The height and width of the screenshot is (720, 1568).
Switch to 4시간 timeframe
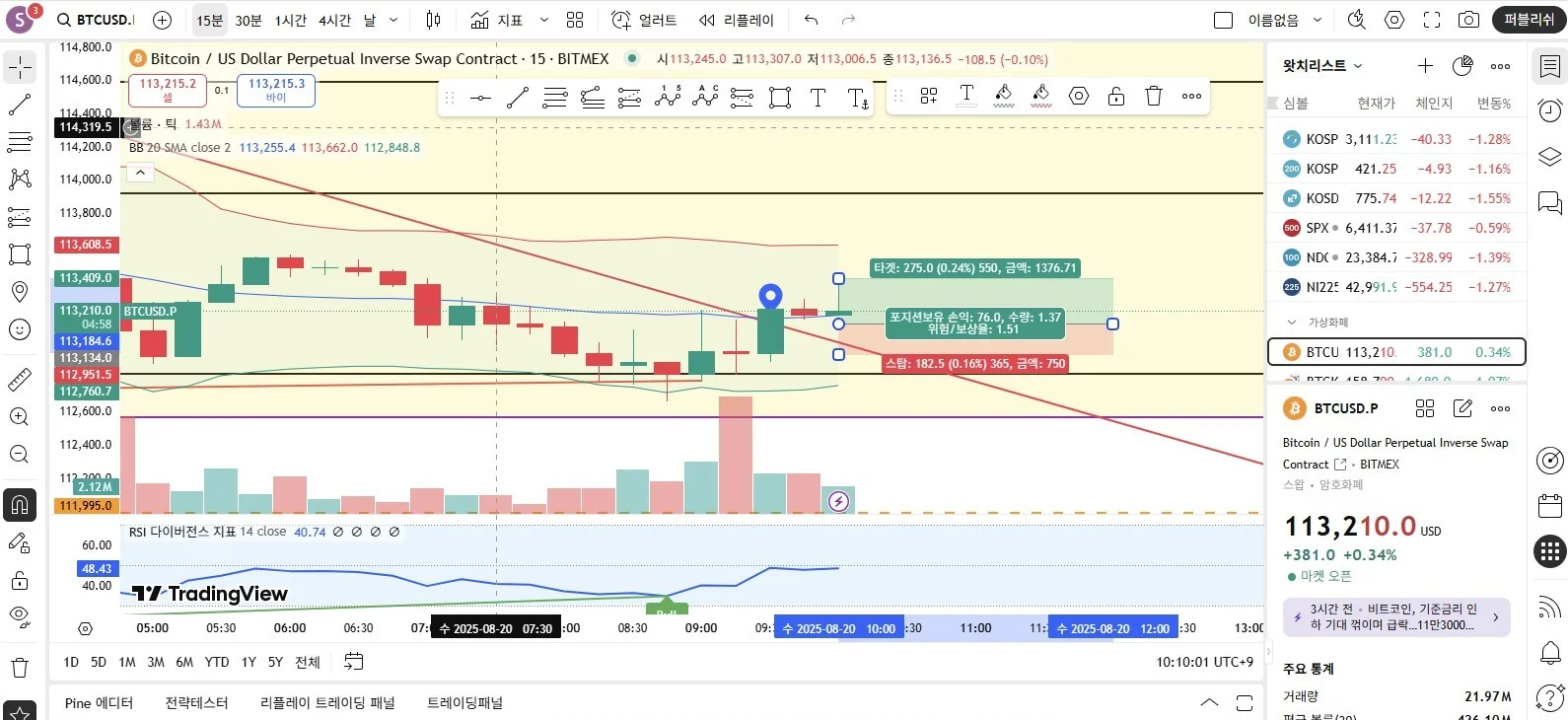point(335,20)
